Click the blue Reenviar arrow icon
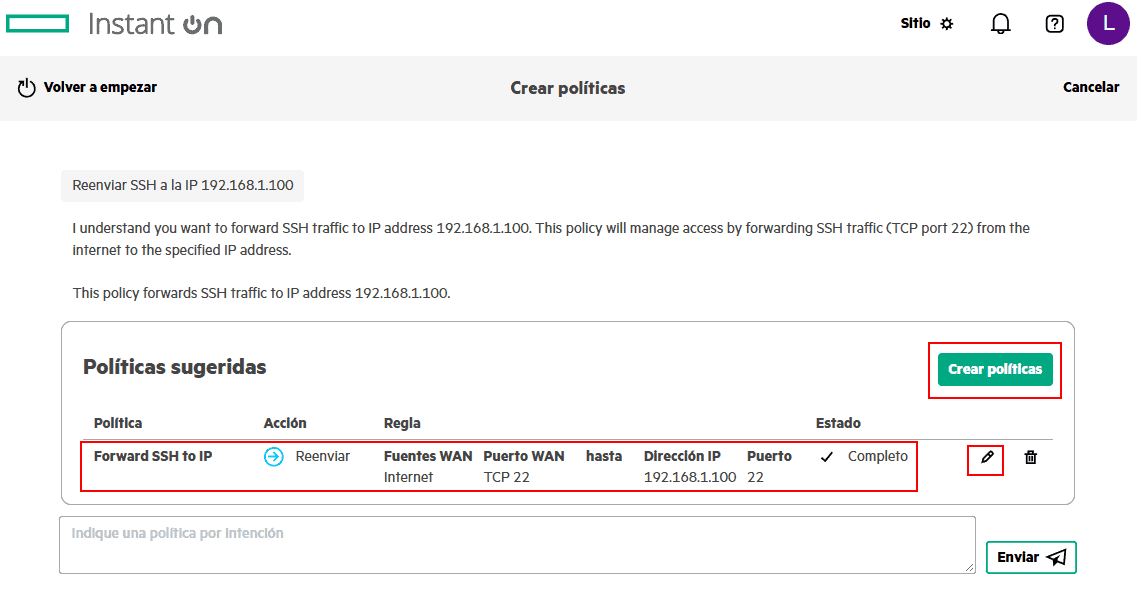 point(274,457)
